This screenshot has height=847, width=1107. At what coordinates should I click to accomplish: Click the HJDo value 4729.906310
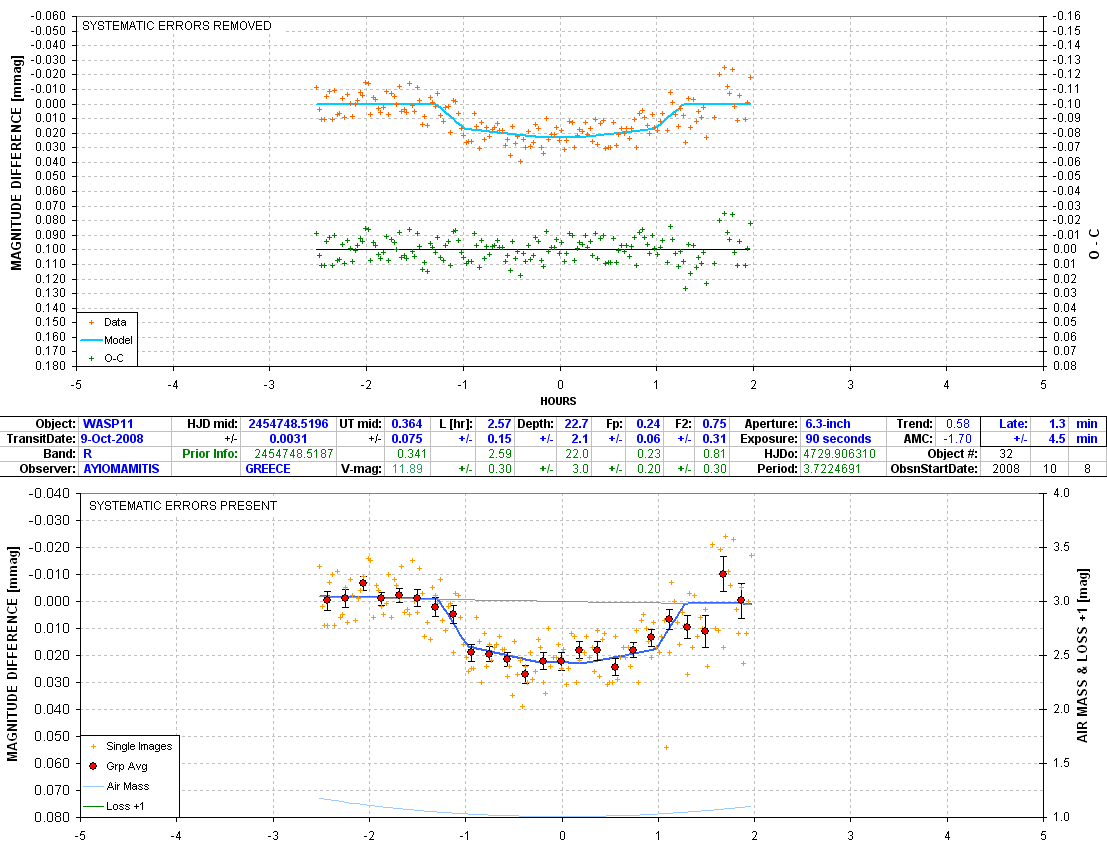point(839,453)
